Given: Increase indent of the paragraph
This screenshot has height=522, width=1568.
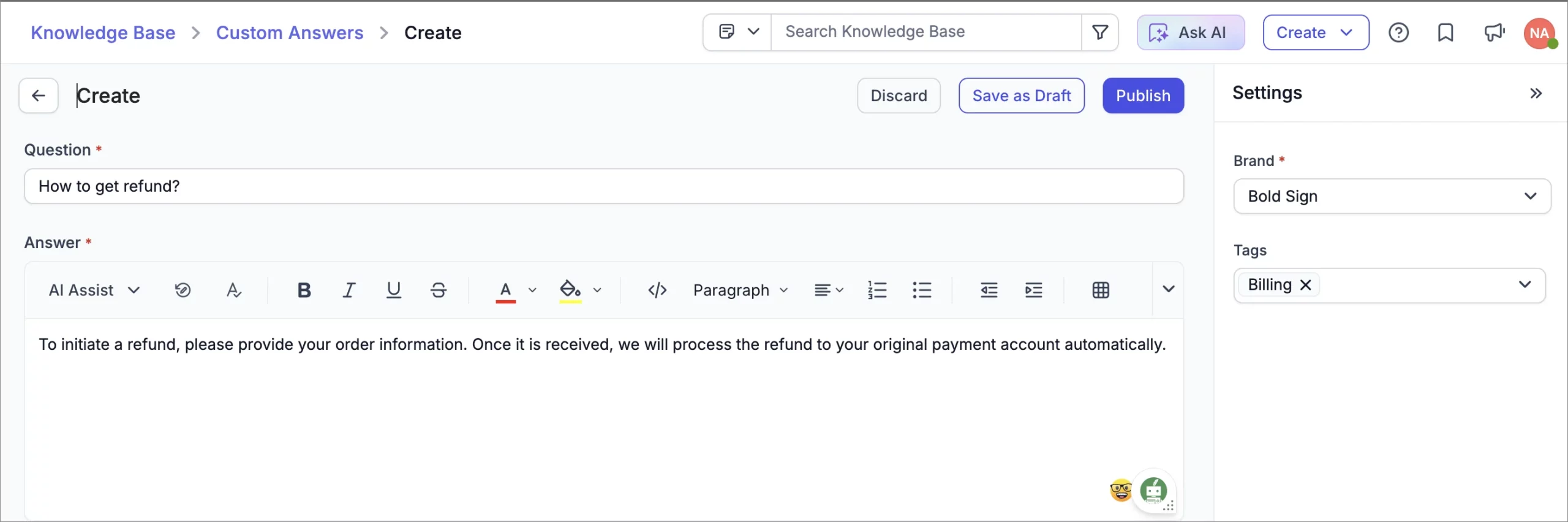Looking at the screenshot, I should coord(1034,290).
